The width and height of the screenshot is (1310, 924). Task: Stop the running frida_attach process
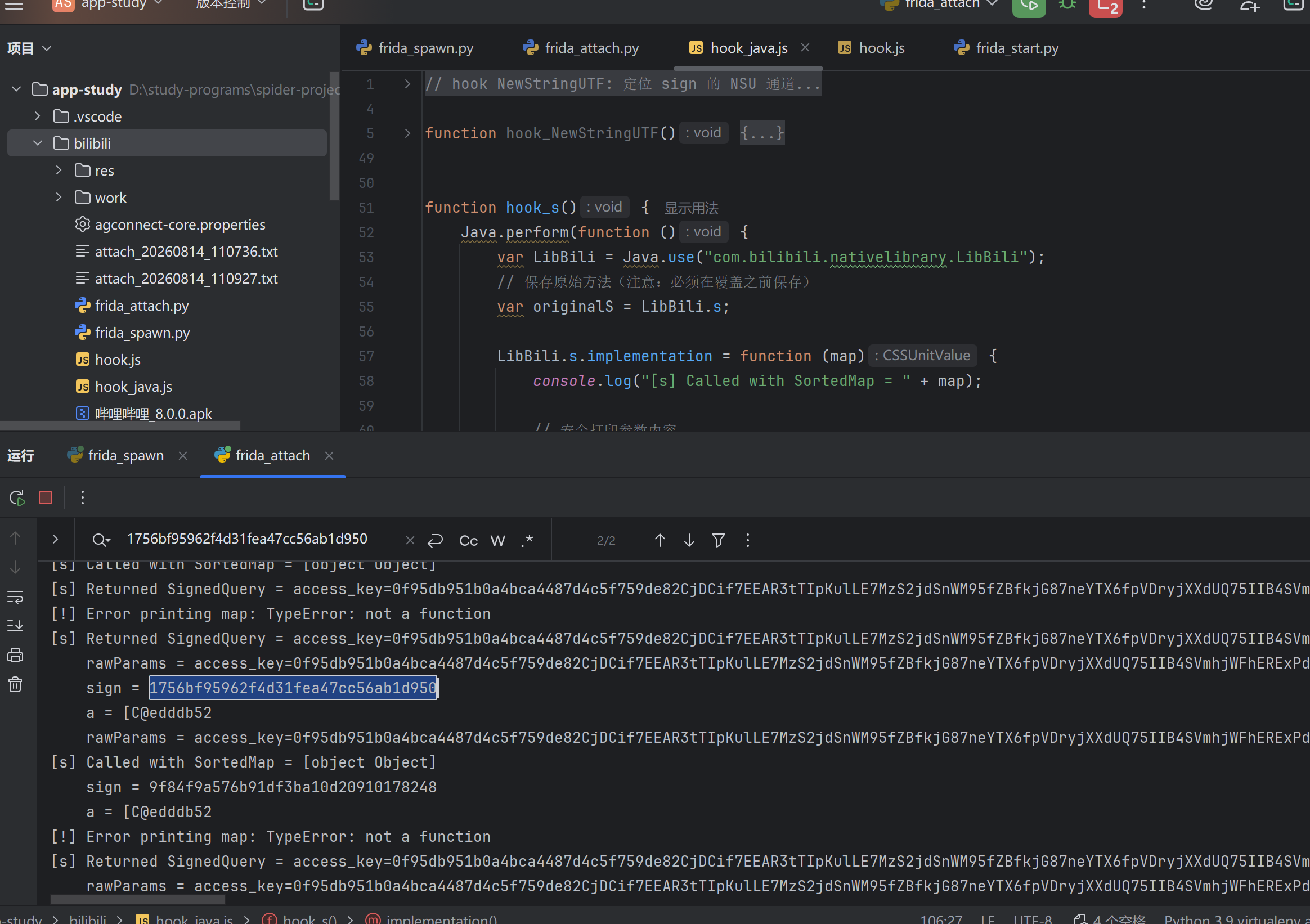pos(46,497)
